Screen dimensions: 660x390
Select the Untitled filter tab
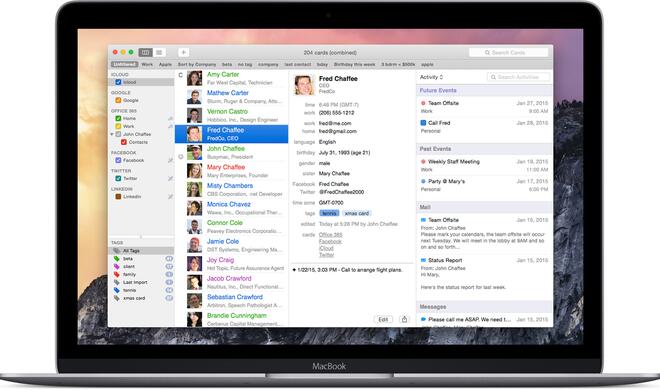[x=125, y=64]
